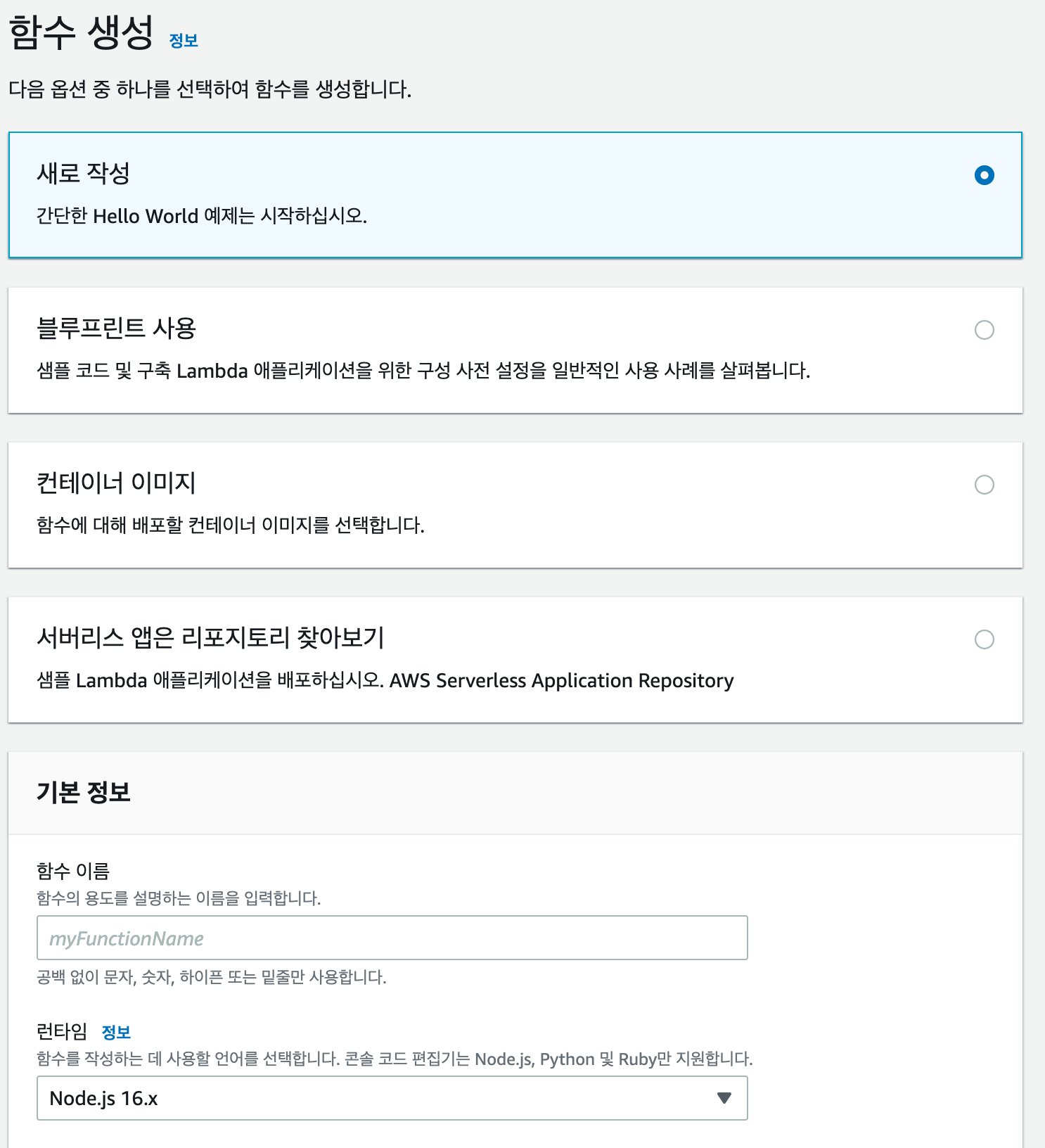The height and width of the screenshot is (1148, 1045).
Task: Click the myFunctionName input field
Action: pyautogui.click(x=392, y=938)
